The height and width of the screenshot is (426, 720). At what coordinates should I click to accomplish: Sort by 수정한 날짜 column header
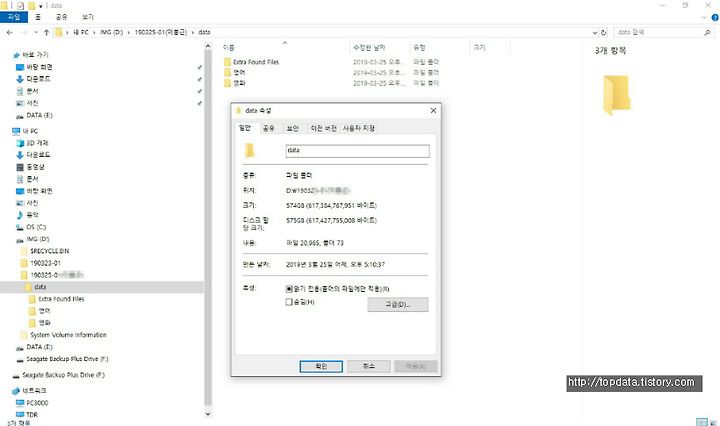tap(379, 47)
